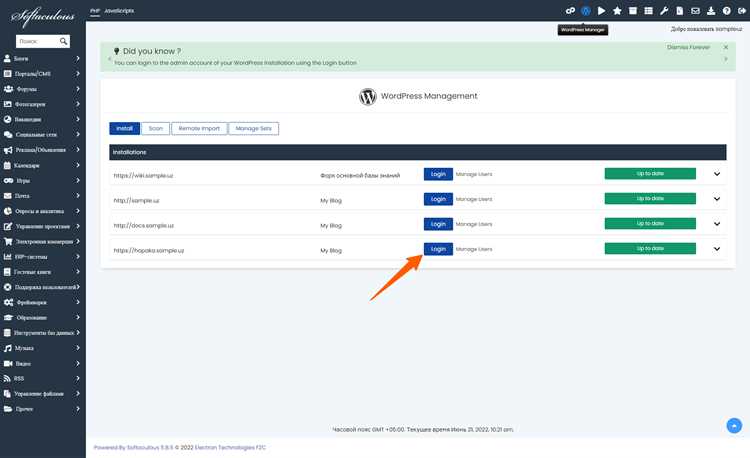Open the help question mark icon
Viewport: 750px width, 458px height.
tap(727, 11)
